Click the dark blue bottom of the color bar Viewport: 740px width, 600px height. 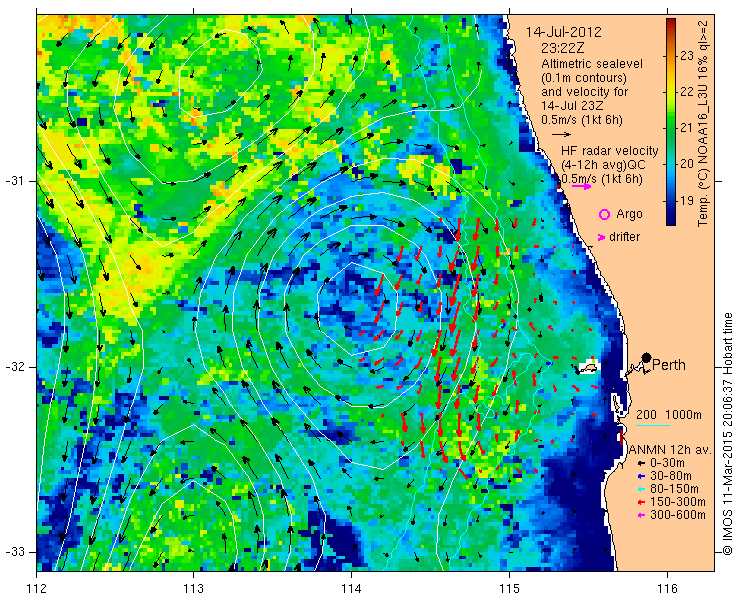671,220
